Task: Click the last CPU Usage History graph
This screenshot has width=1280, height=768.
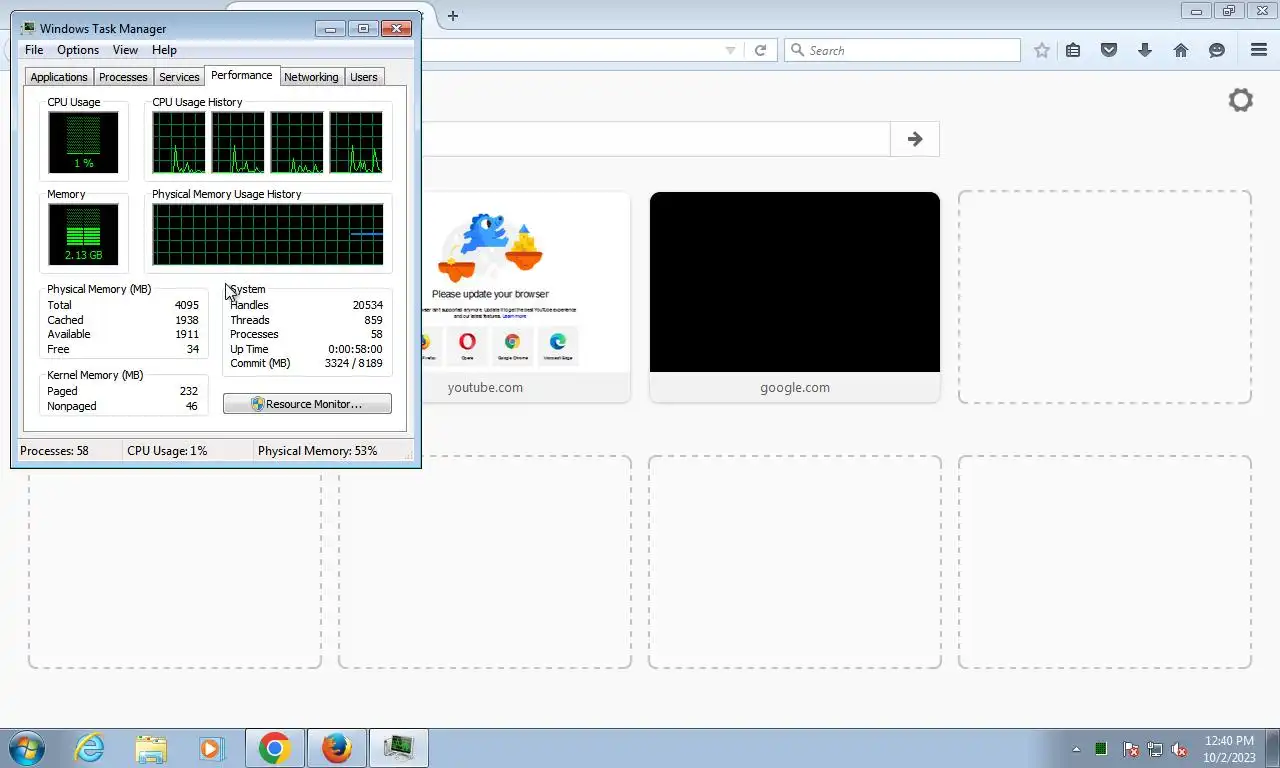Action: coord(356,142)
